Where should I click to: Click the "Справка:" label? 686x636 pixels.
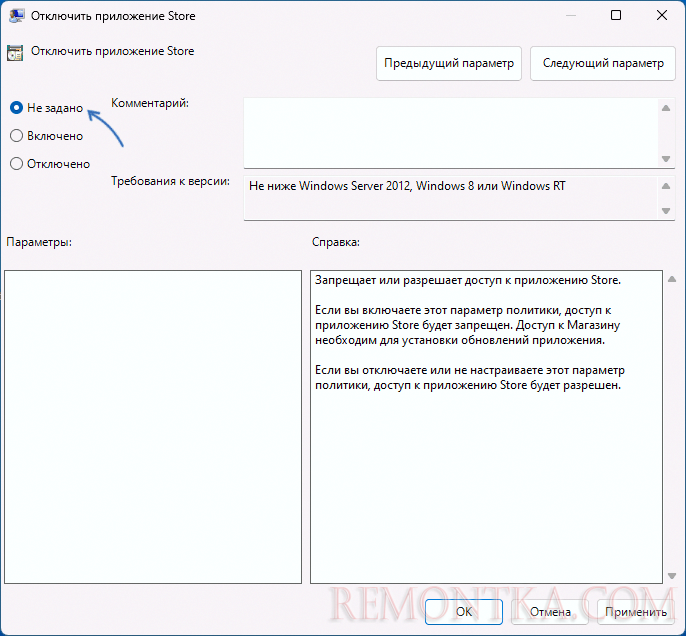(x=336, y=242)
